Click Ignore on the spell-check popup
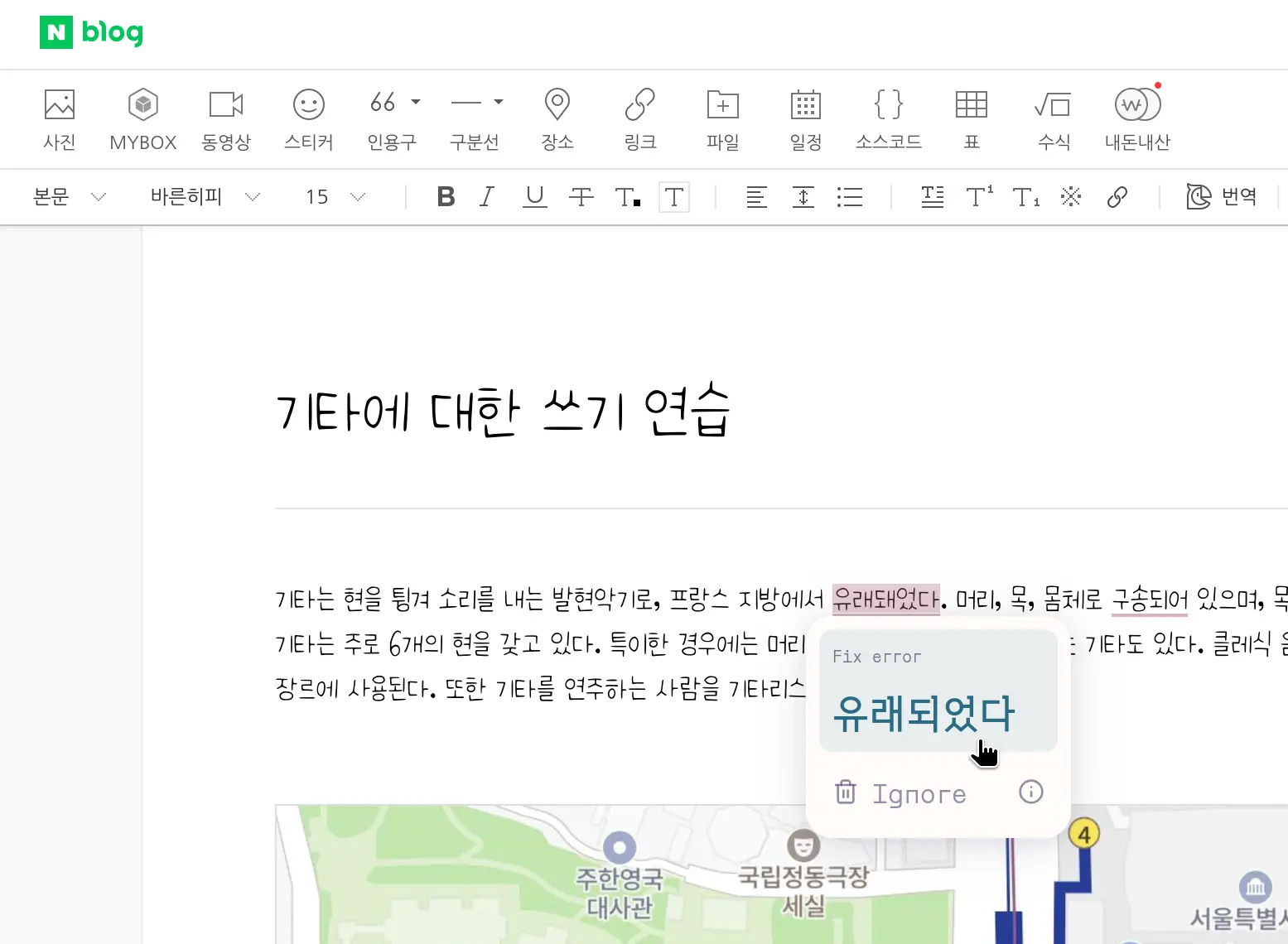Image resolution: width=1288 pixels, height=944 pixels. 918,793
